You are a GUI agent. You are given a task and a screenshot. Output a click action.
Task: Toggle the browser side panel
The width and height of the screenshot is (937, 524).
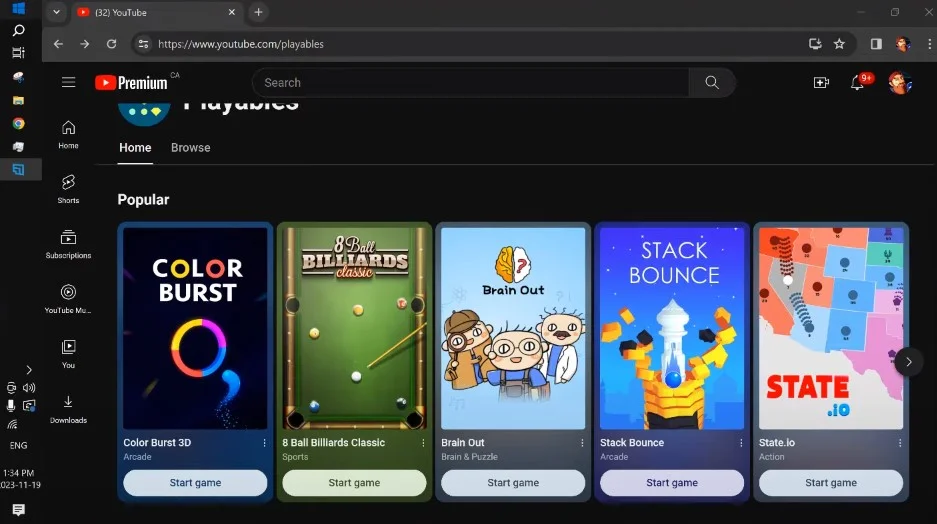[876, 44]
